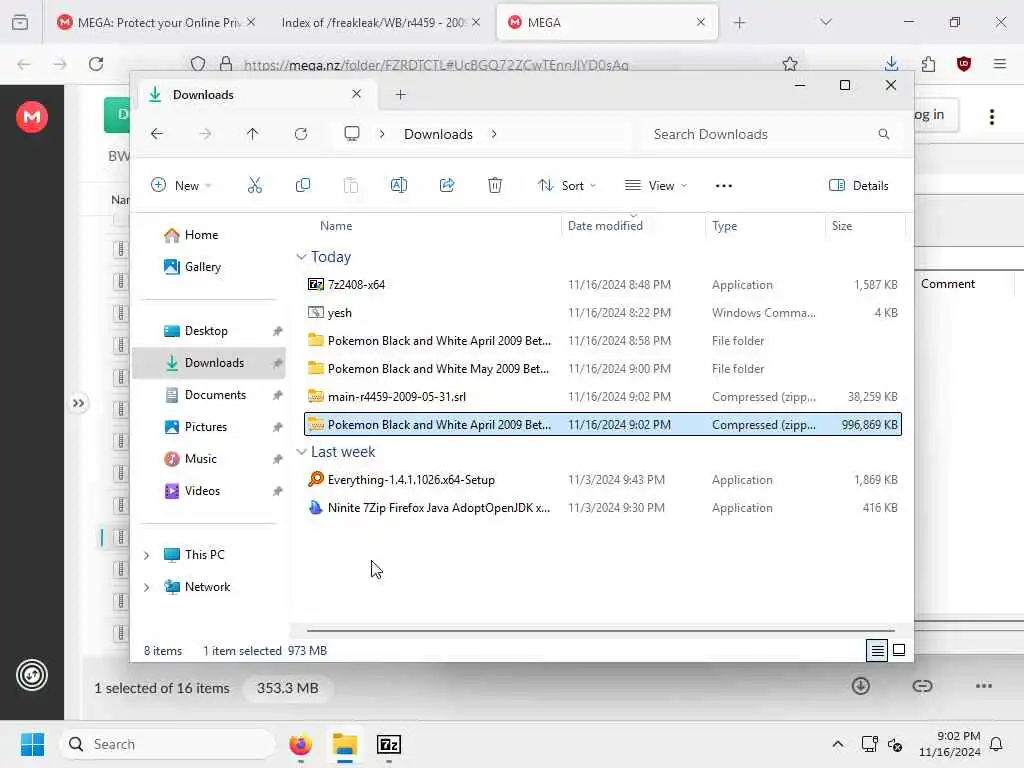Switch to details list view icon in status bar

coord(876,650)
